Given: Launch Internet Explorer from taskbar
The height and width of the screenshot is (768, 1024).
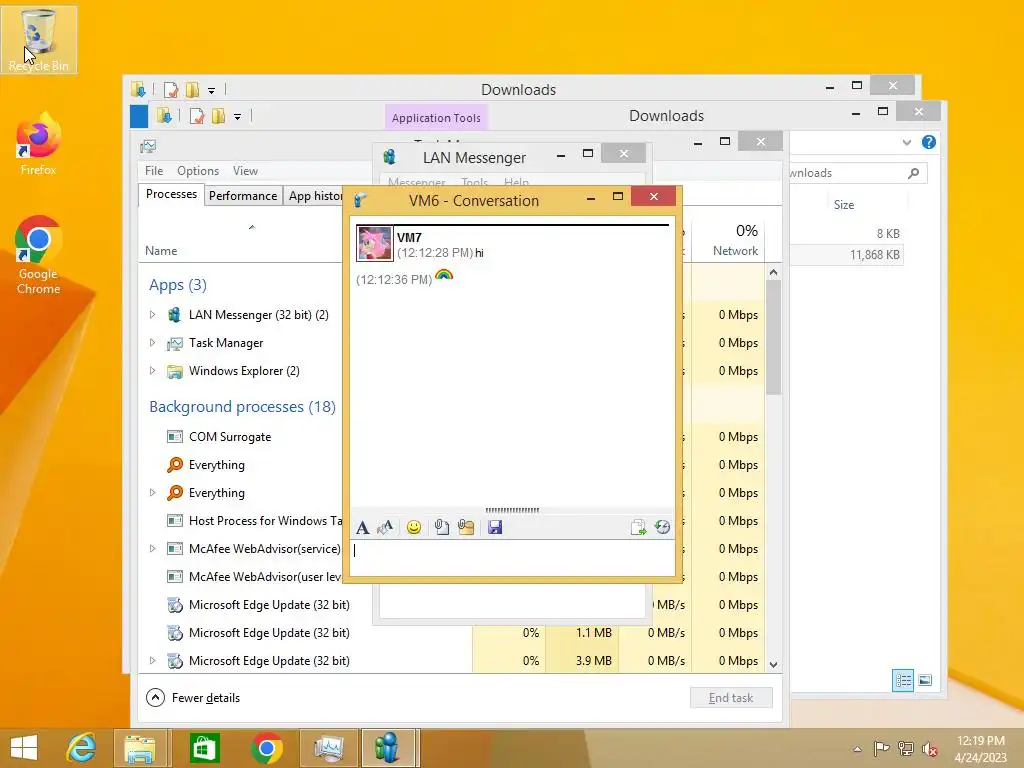Looking at the screenshot, I should (82, 748).
